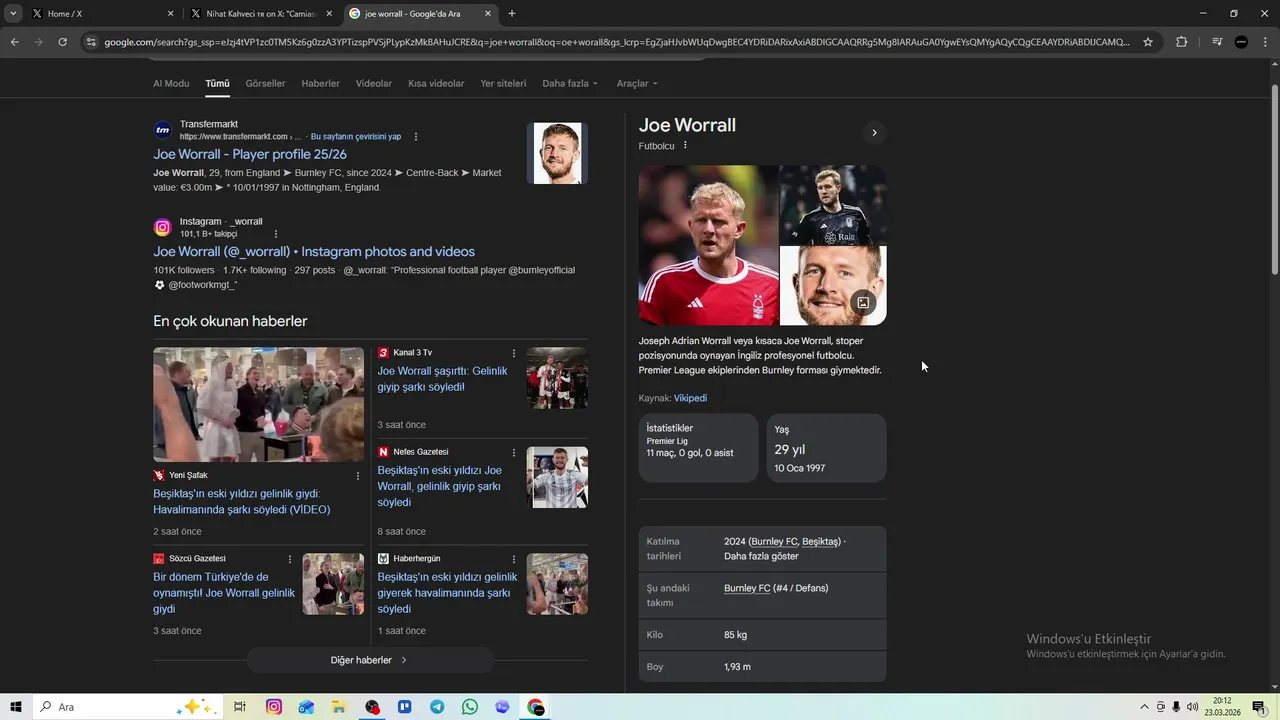Open options menu for Nefes Gazetesi article
Viewport: 1280px width, 720px height.
(514, 452)
